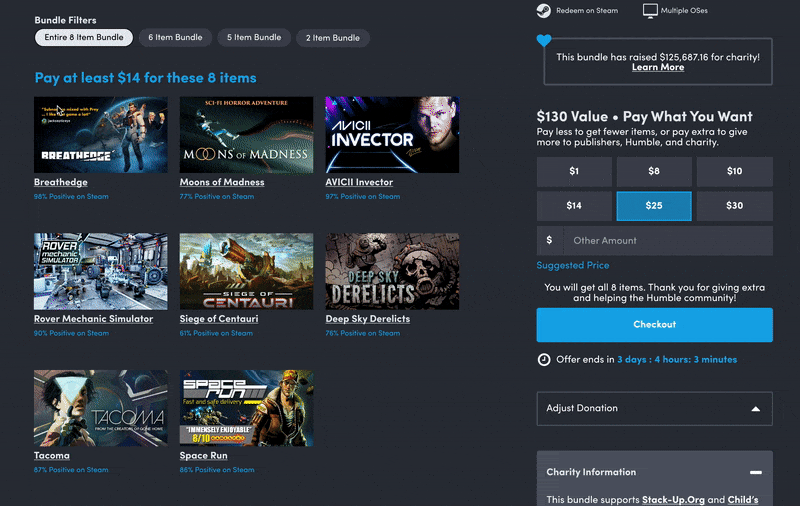Click the clock icon beside Offer ends
The image size is (800, 506).
544,360
